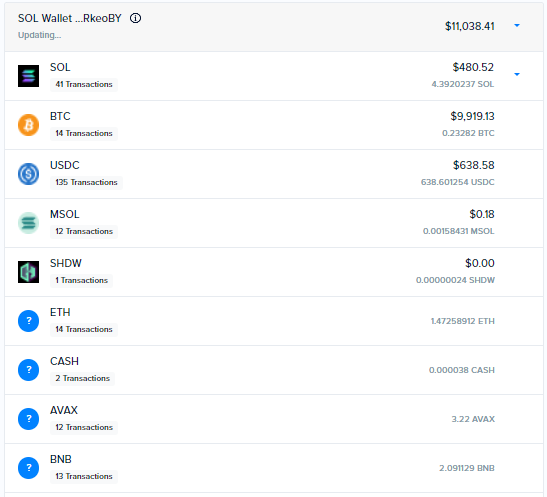Select the BTC asset name

coord(60,116)
